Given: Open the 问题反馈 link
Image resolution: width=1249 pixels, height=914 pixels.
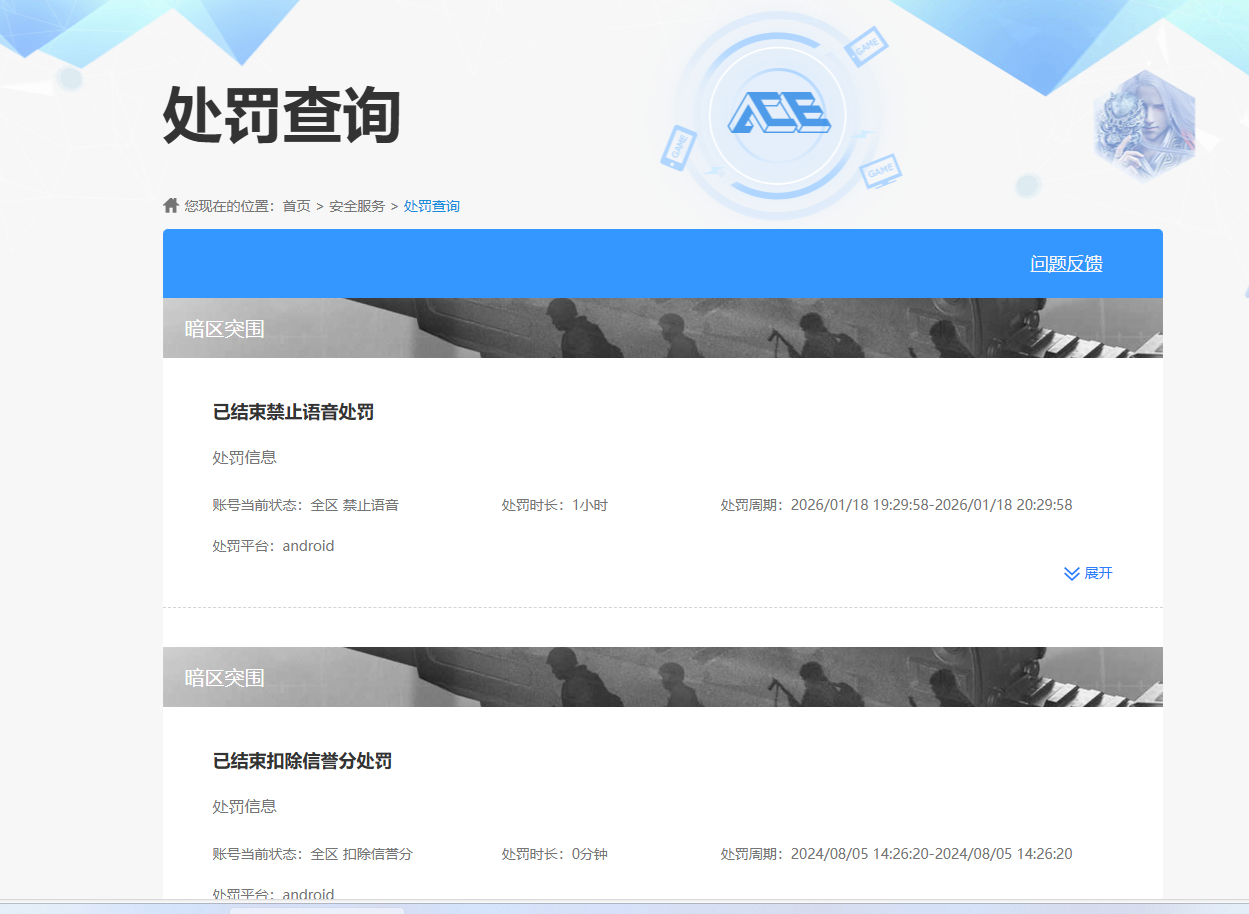Looking at the screenshot, I should coord(1066,264).
